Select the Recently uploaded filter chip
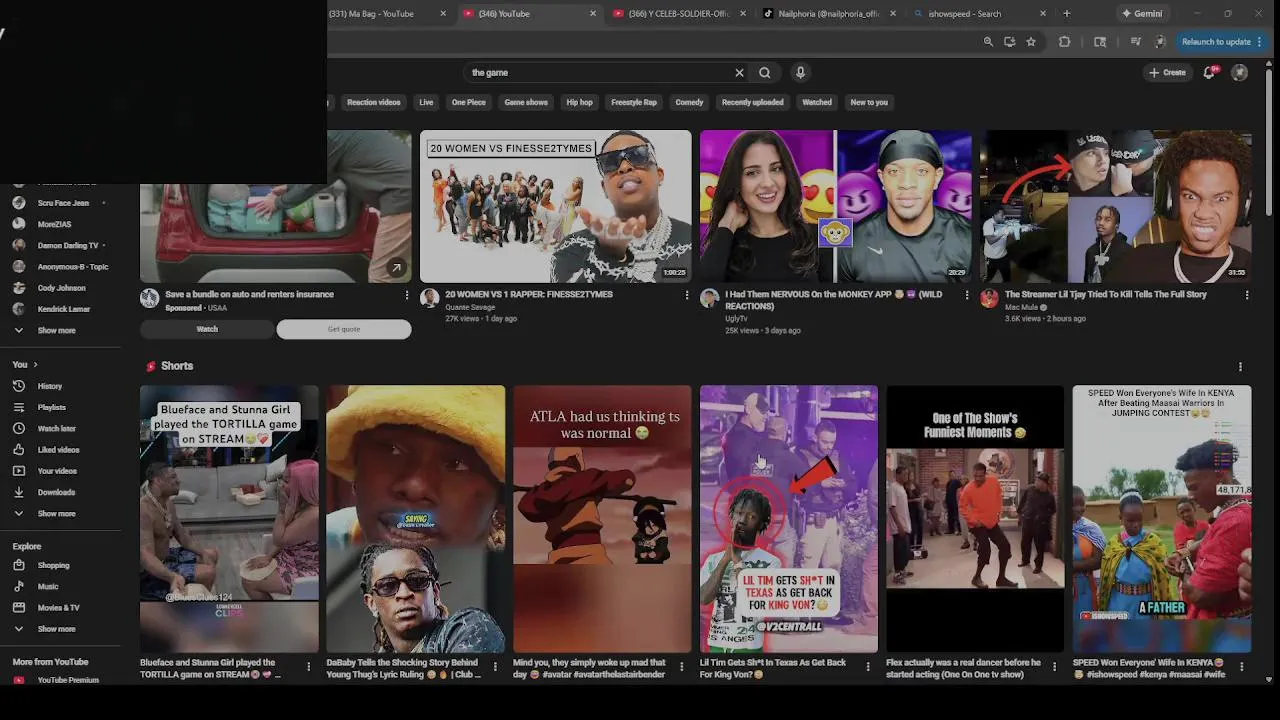Viewport: 1280px width, 720px height. (752, 102)
